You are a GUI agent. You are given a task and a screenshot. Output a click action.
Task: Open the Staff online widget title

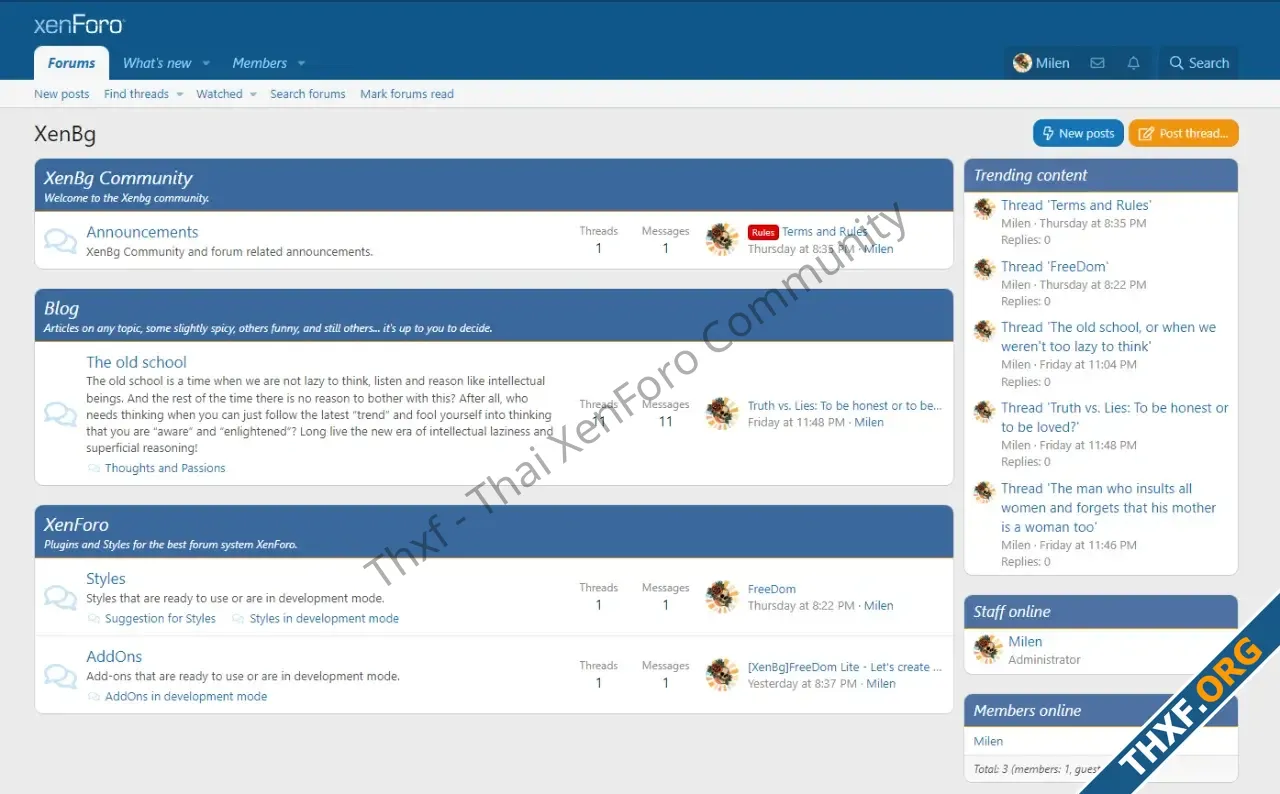click(1012, 612)
